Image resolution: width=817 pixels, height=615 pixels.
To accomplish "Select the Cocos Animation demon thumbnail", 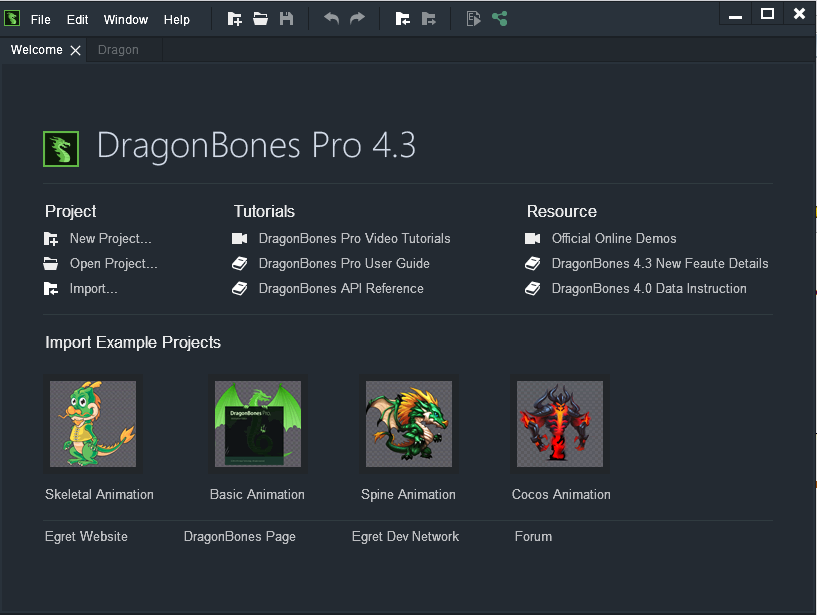I will [x=560, y=424].
